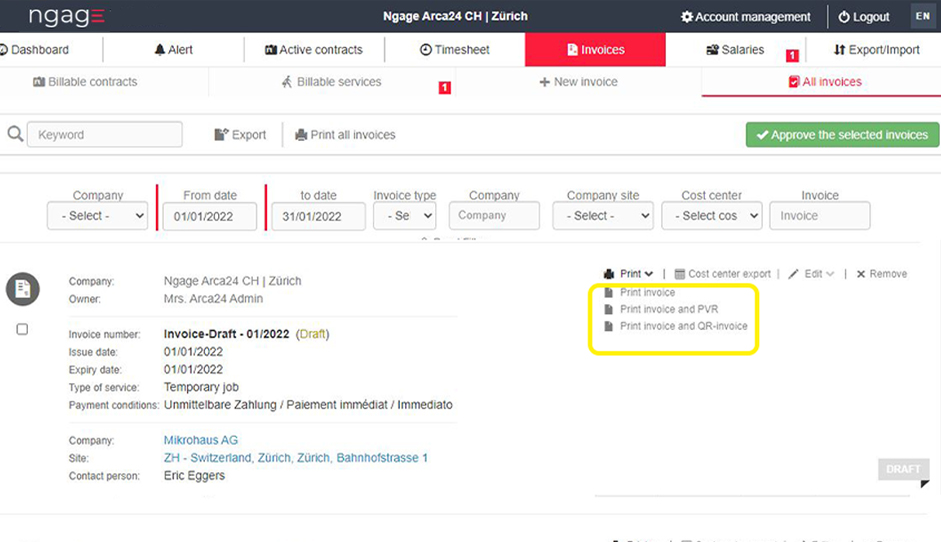Click the Keyword search field

(105, 135)
